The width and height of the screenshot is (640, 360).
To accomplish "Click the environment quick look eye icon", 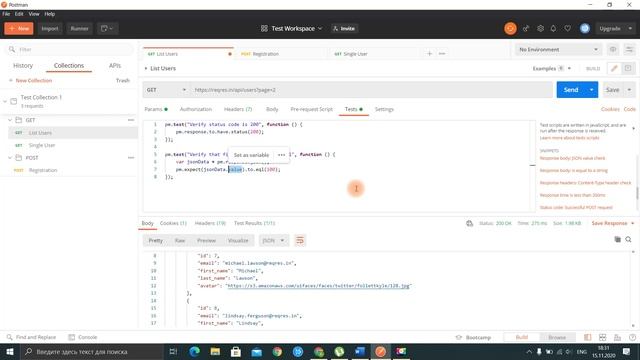I will click(613, 49).
